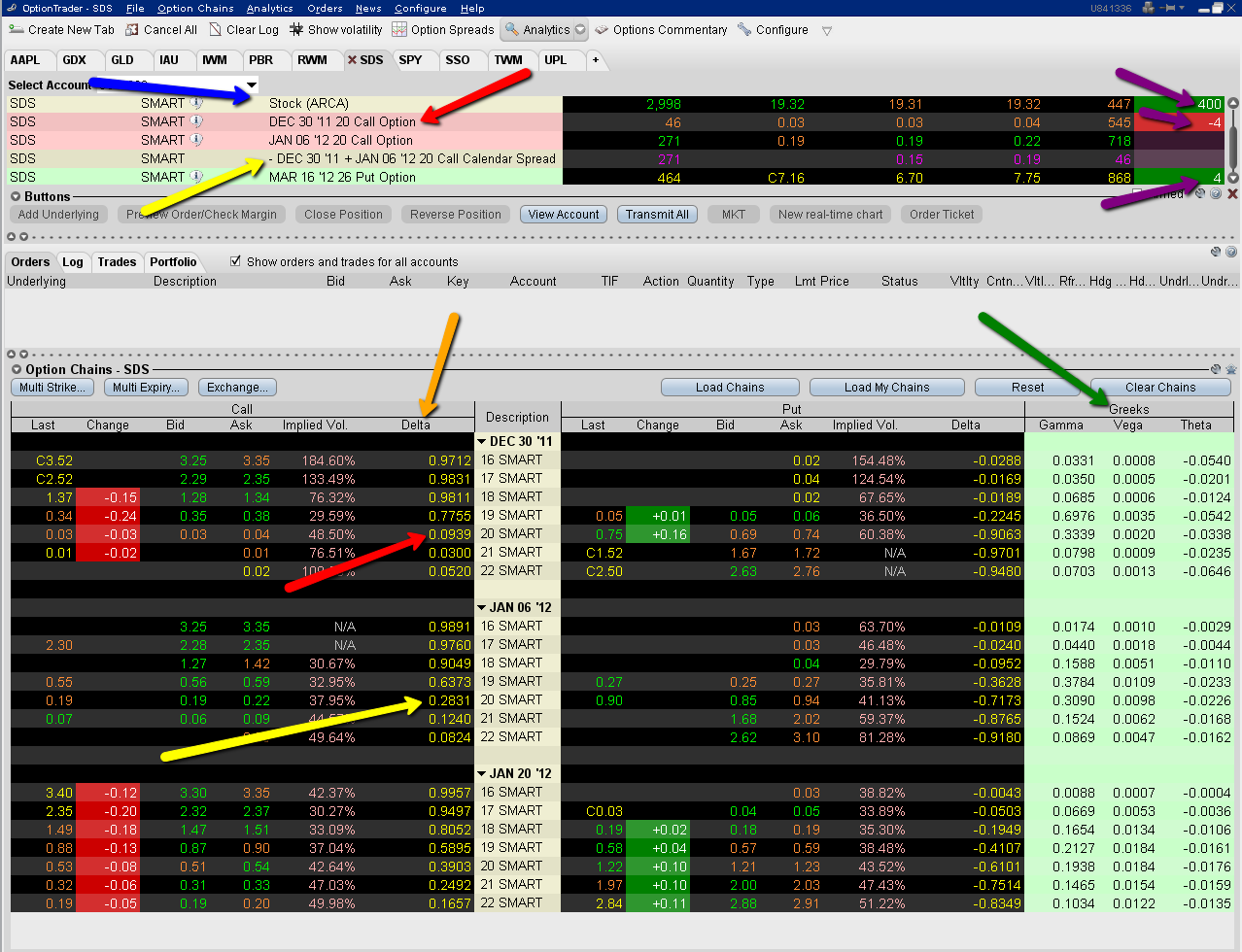
Task: Expand the toolbar overflow triangle
Action: click(x=827, y=31)
